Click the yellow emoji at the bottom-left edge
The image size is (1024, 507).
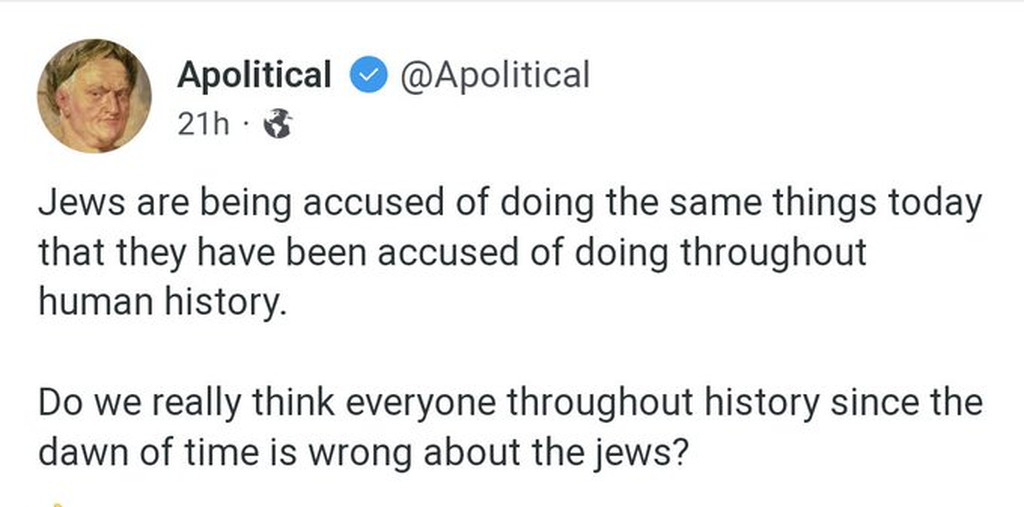58,503
